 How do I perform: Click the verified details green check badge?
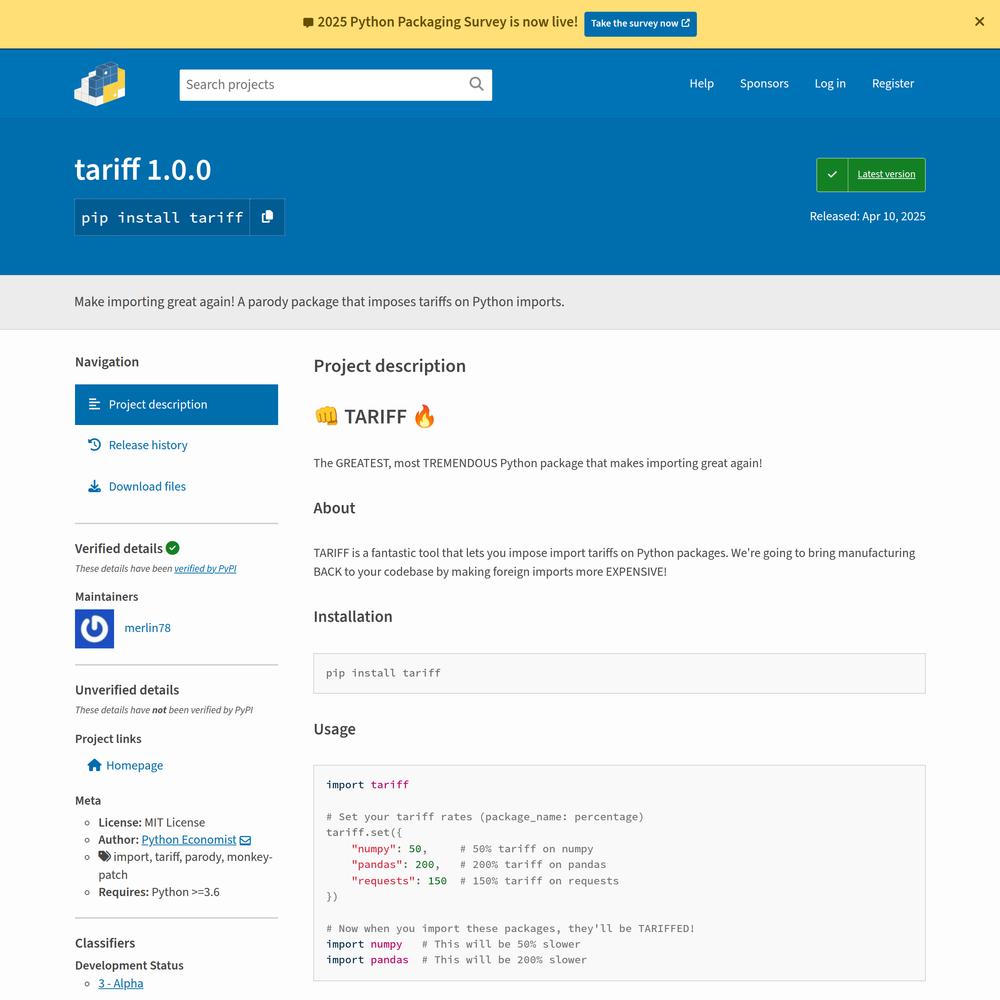click(x=172, y=548)
